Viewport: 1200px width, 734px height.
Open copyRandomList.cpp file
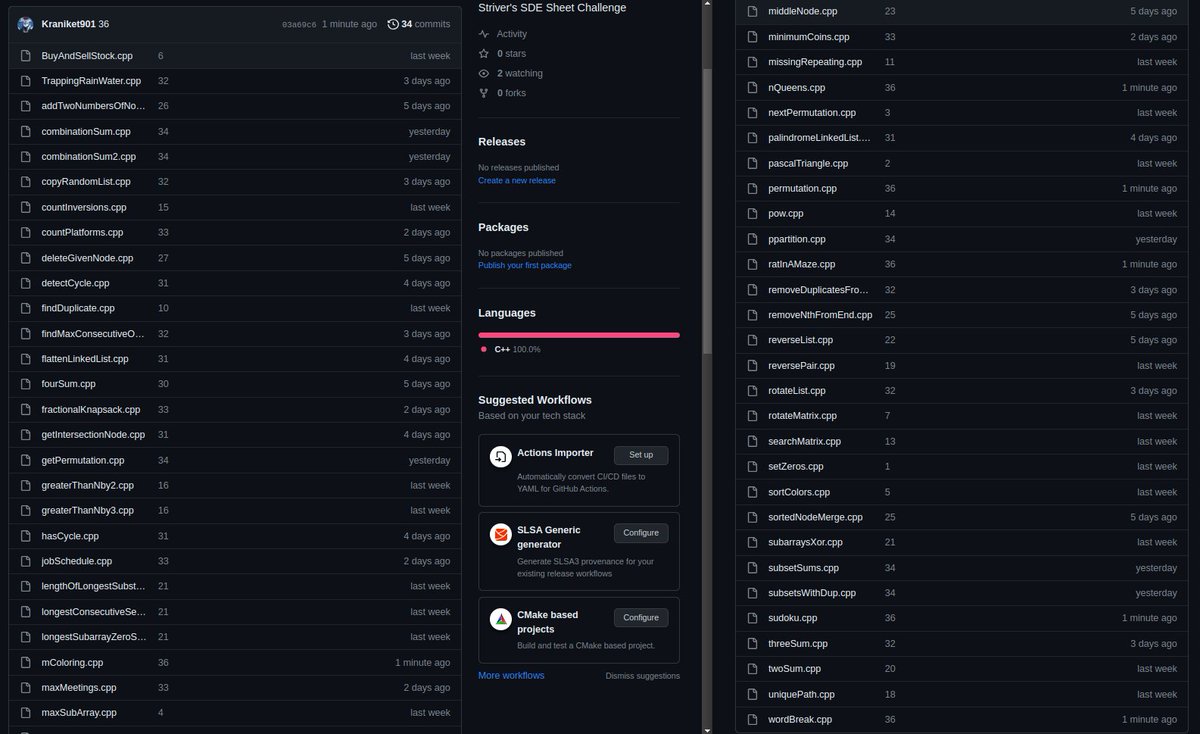pyautogui.click(x=86, y=182)
